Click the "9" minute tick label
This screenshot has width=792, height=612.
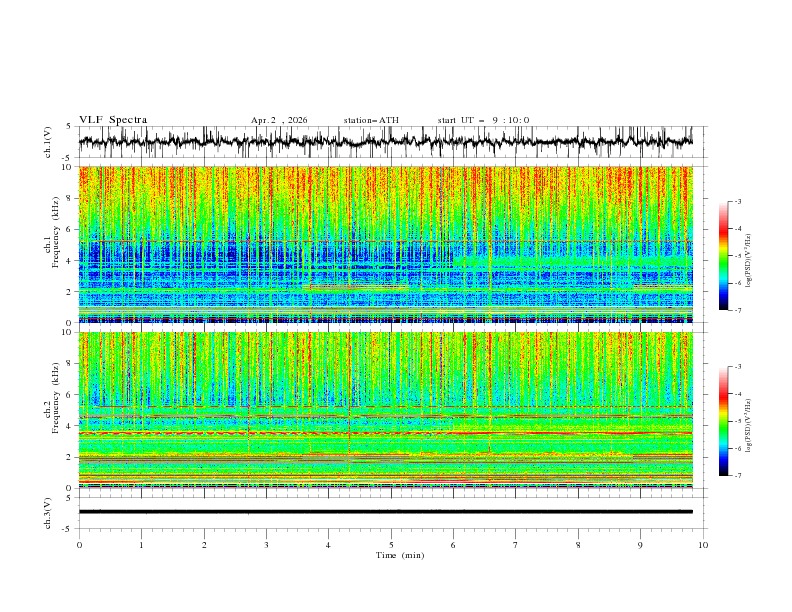point(640,545)
